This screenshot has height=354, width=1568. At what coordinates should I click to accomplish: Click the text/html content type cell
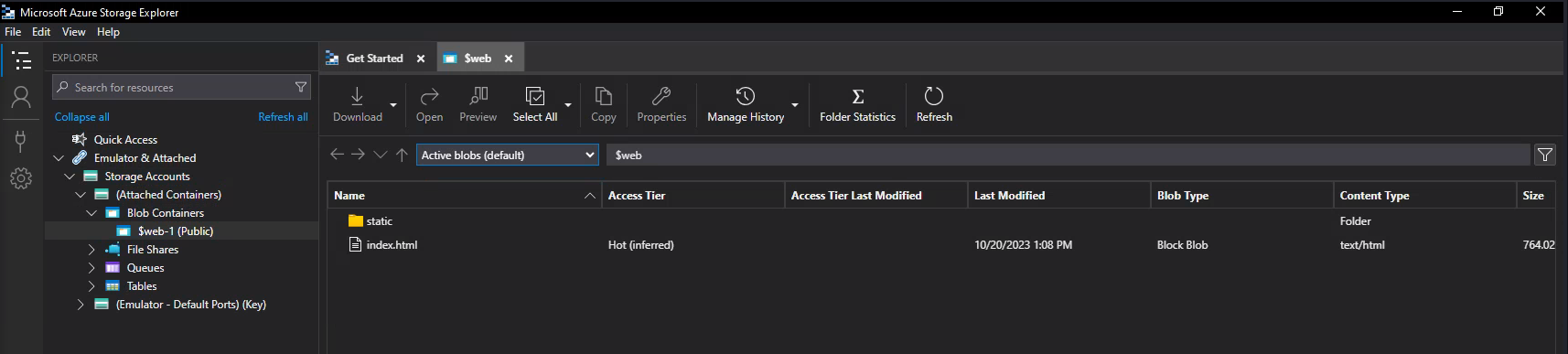coord(1362,245)
